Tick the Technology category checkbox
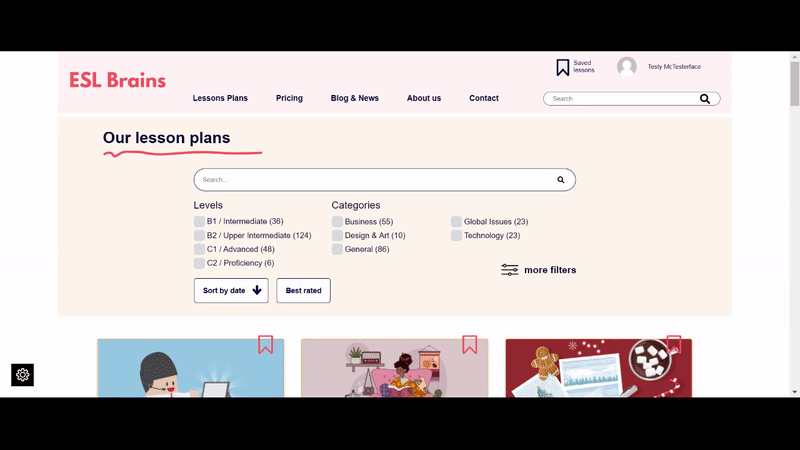Image resolution: width=800 pixels, height=450 pixels. [456, 236]
